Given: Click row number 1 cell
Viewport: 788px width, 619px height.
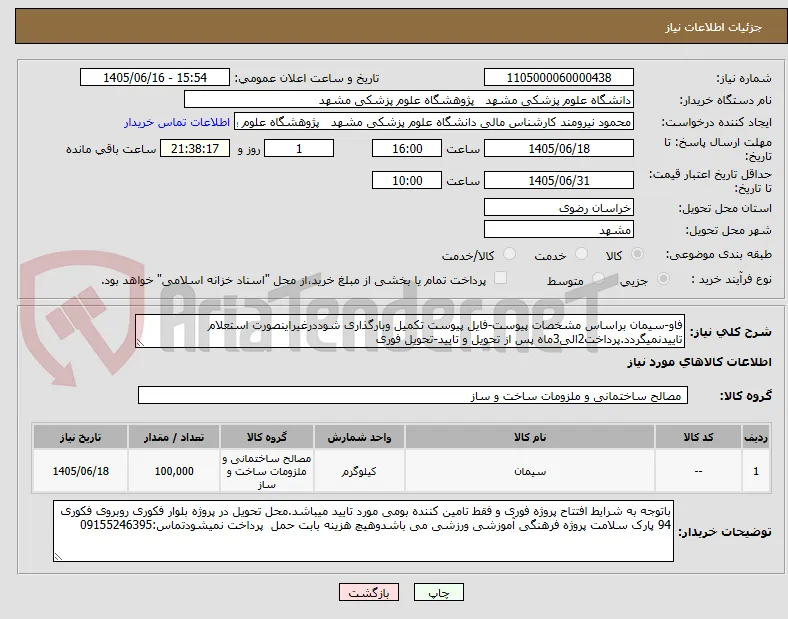Looking at the screenshot, I should [x=756, y=471].
